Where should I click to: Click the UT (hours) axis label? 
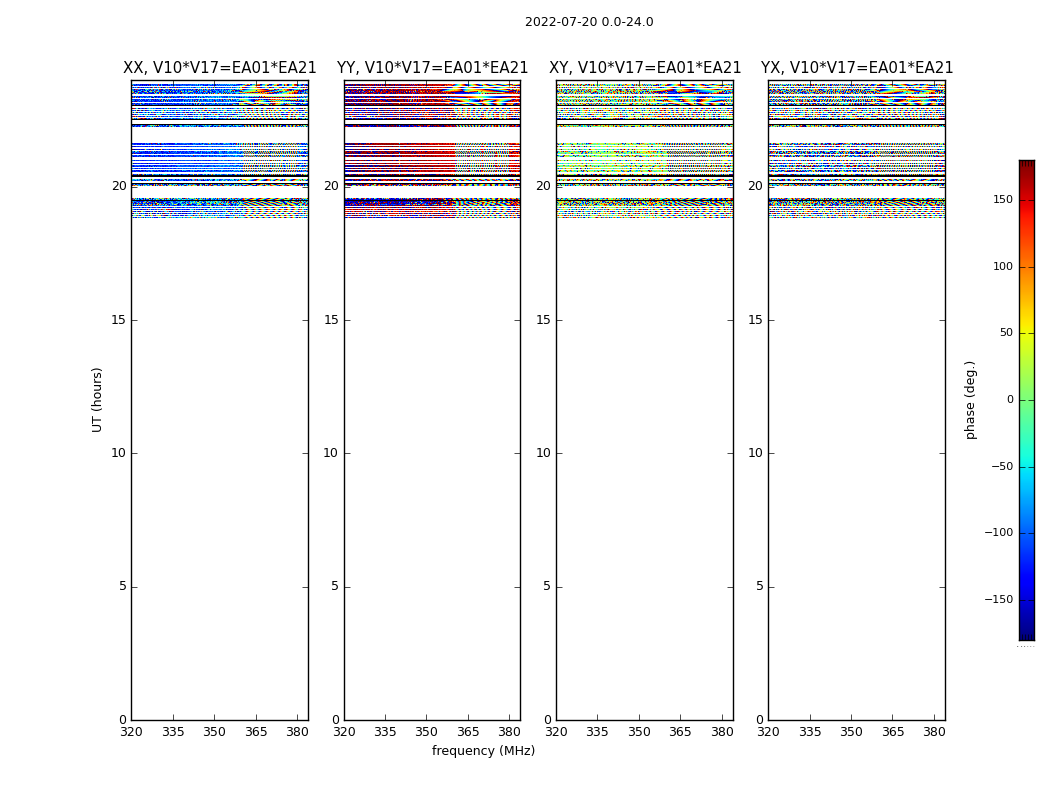[97, 399]
